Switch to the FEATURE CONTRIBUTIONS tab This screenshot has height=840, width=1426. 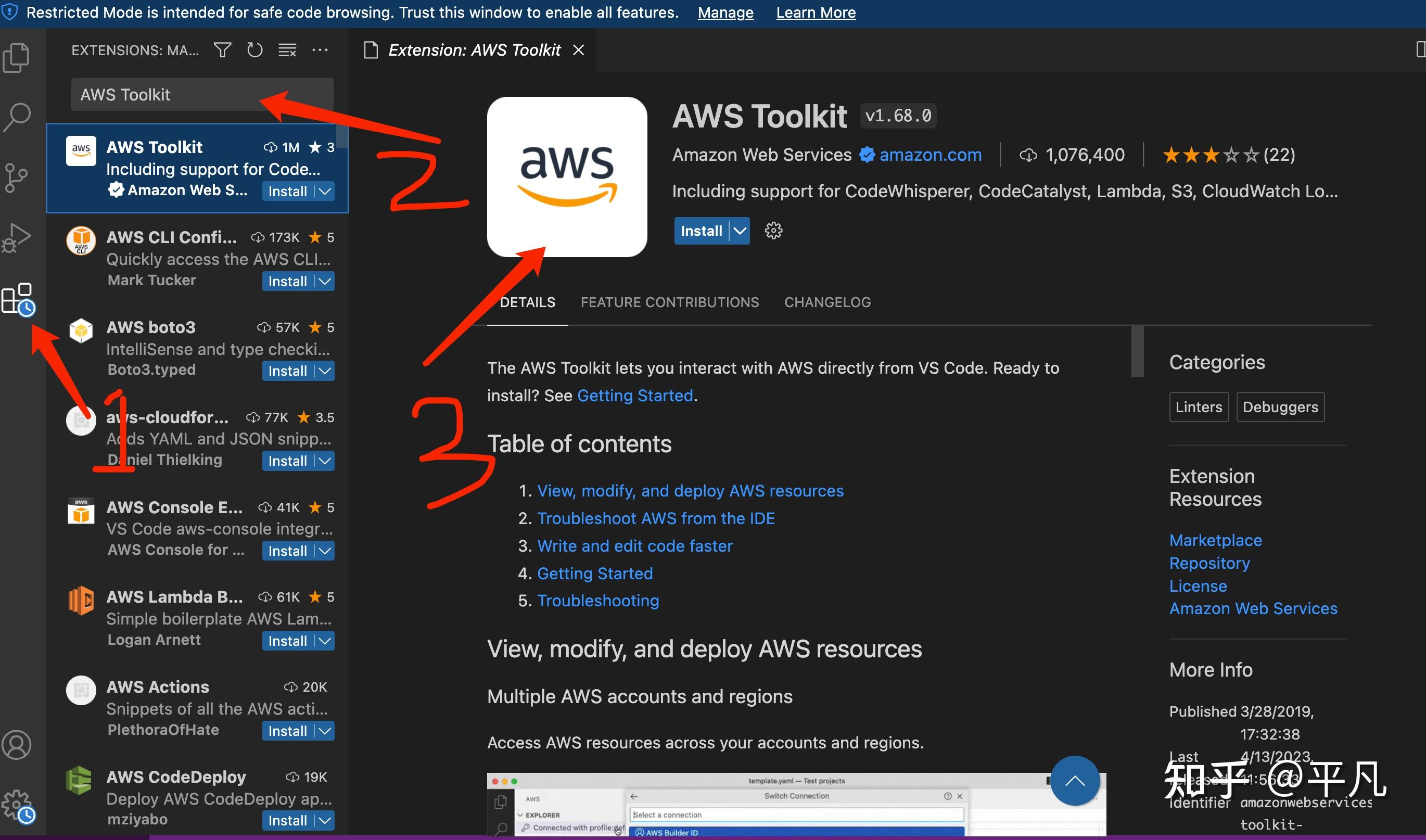tap(669, 302)
